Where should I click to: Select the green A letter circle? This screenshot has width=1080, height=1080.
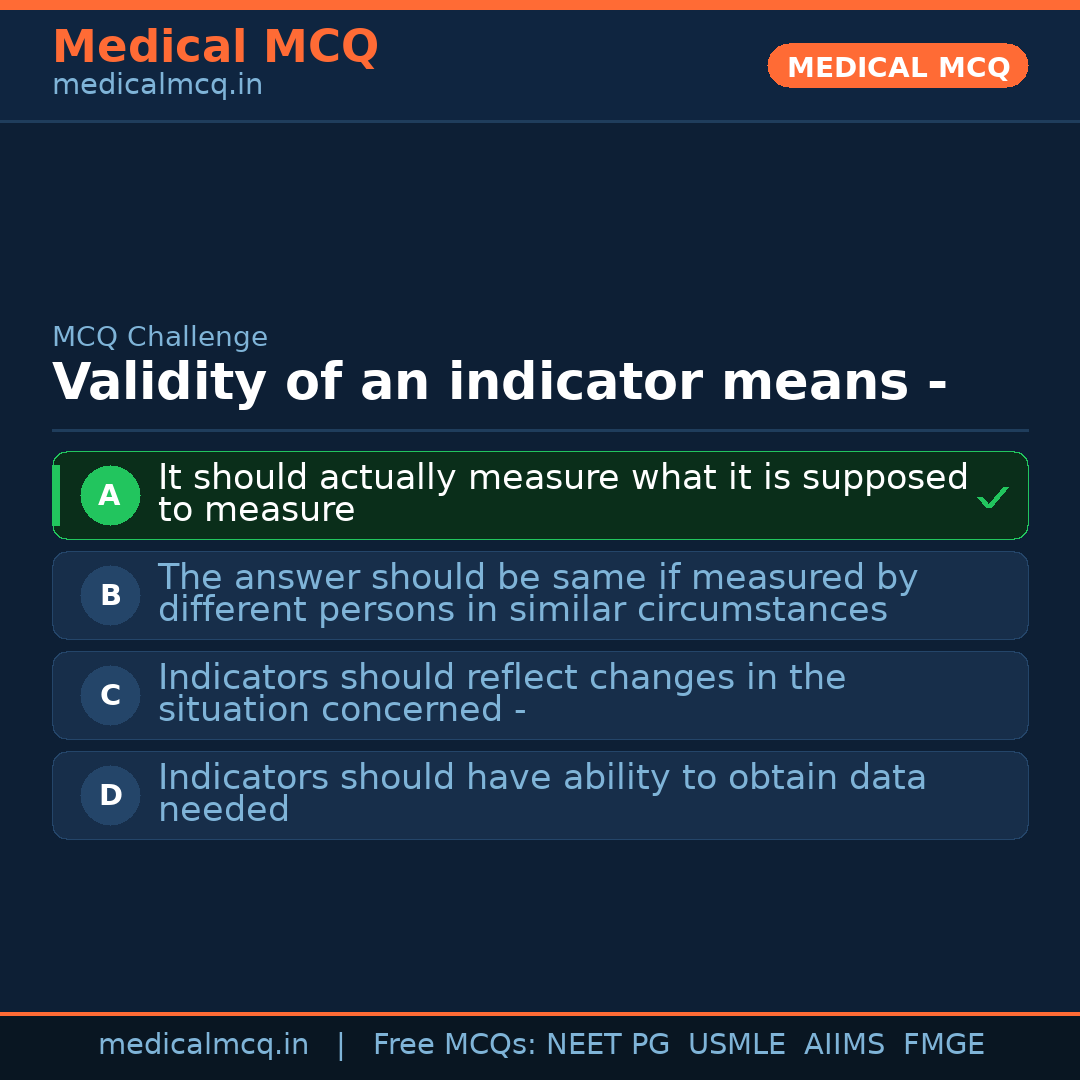coord(110,496)
